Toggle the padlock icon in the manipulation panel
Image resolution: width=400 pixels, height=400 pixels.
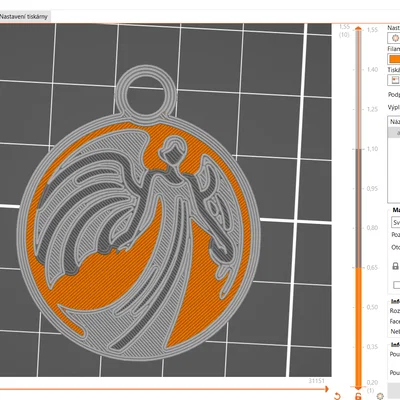click(395, 266)
